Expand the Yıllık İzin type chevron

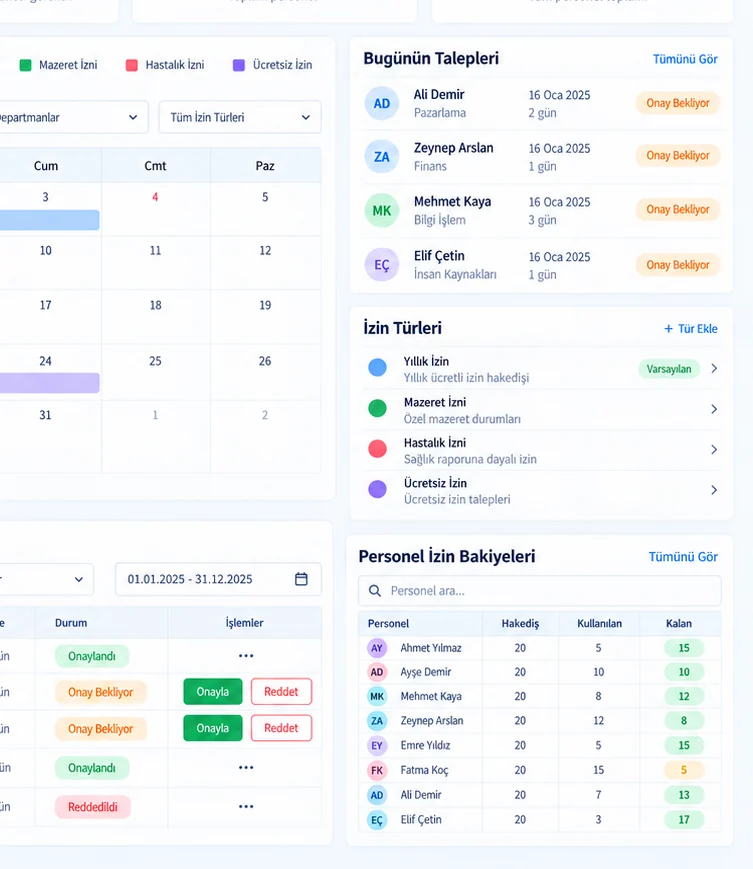click(x=714, y=369)
